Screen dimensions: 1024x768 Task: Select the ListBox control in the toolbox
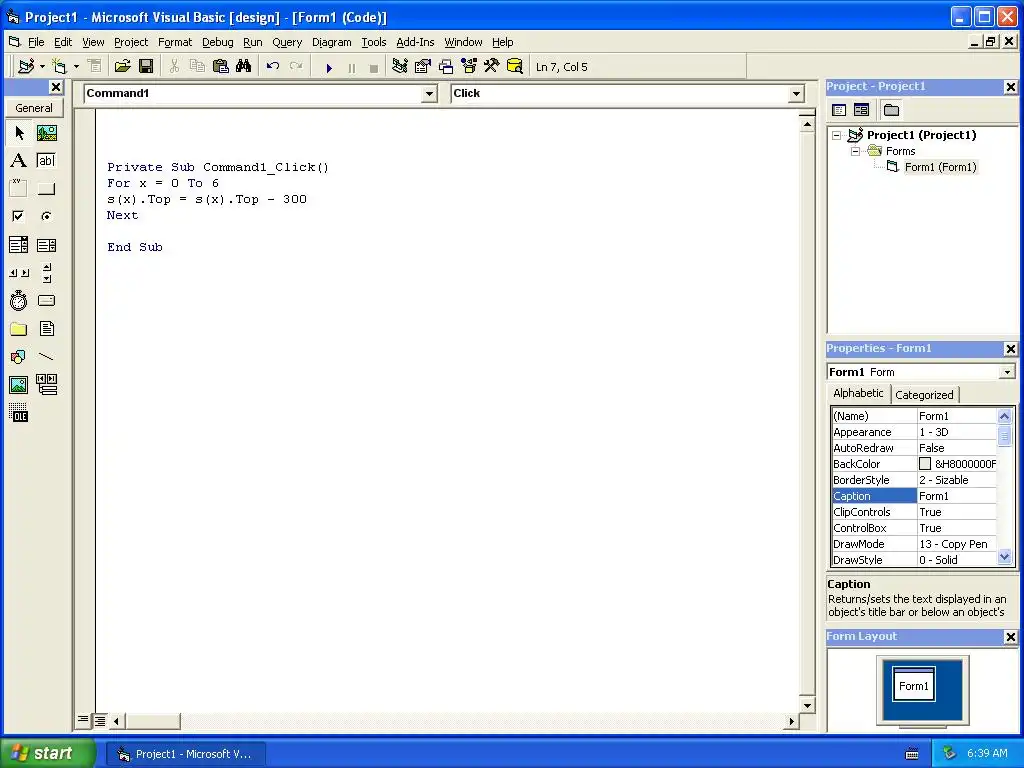pyautogui.click(x=46, y=245)
